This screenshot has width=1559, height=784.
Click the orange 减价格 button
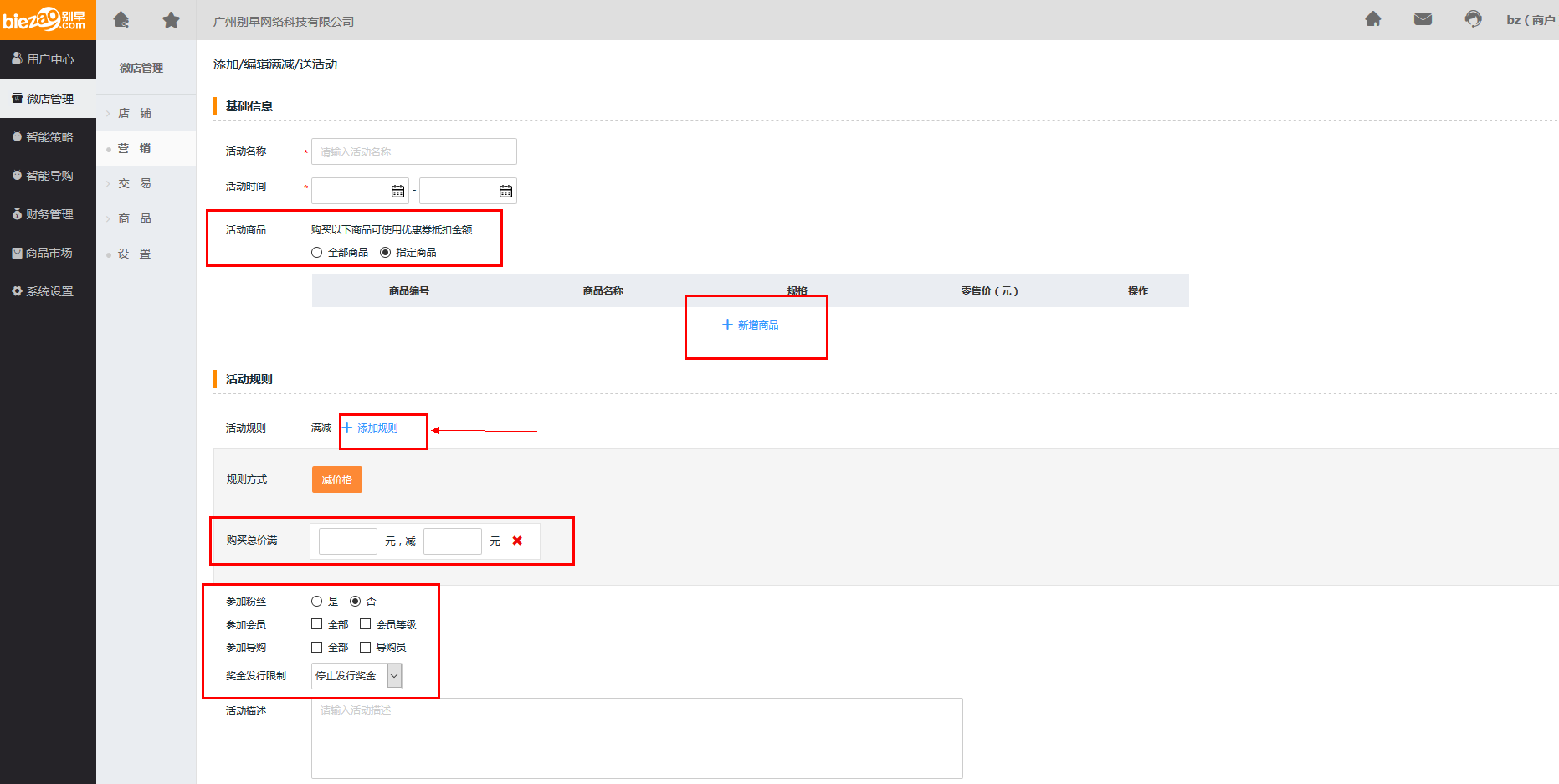(337, 480)
